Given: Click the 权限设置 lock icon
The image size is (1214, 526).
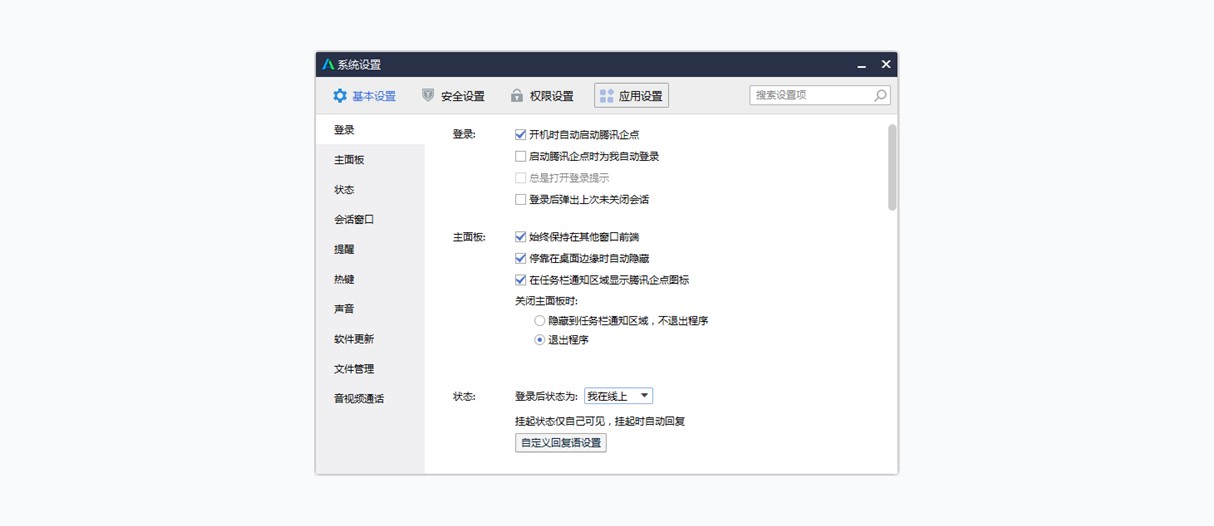Looking at the screenshot, I should click(x=517, y=96).
